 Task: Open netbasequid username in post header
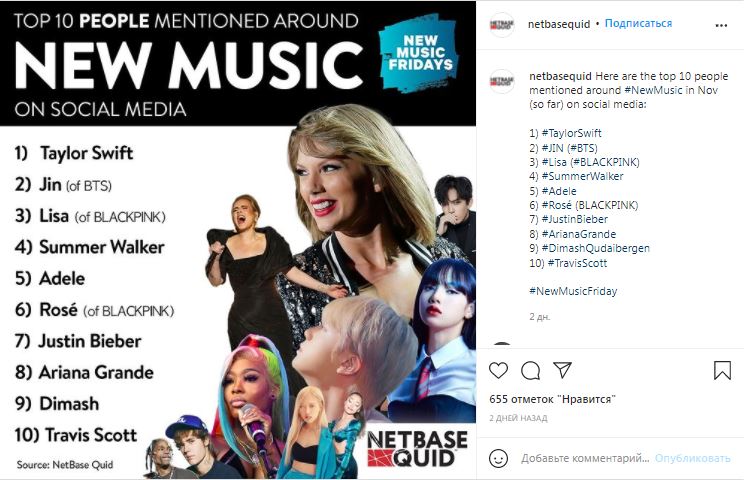click(559, 24)
